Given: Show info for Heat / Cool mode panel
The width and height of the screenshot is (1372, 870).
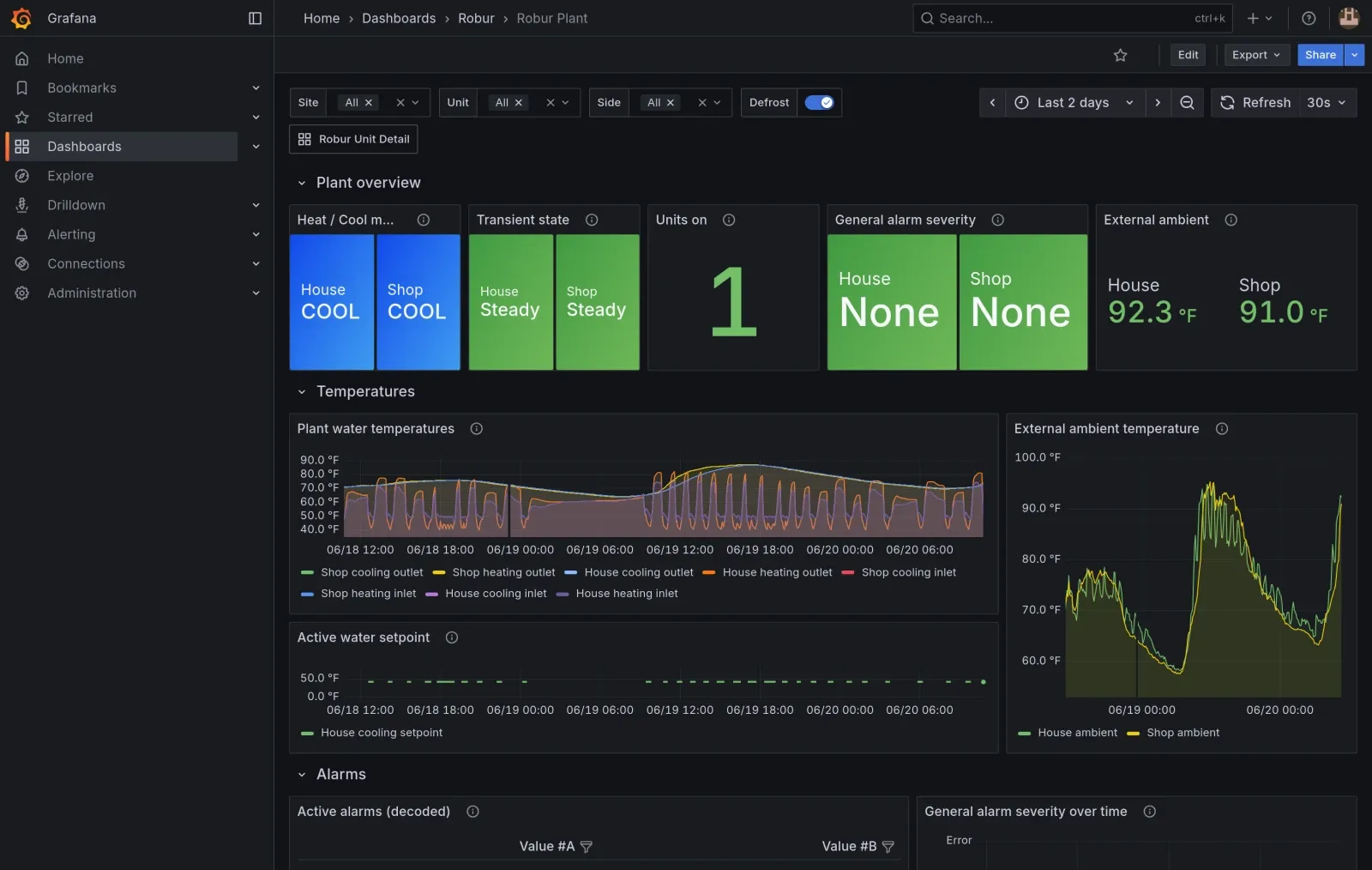Looking at the screenshot, I should click(424, 220).
